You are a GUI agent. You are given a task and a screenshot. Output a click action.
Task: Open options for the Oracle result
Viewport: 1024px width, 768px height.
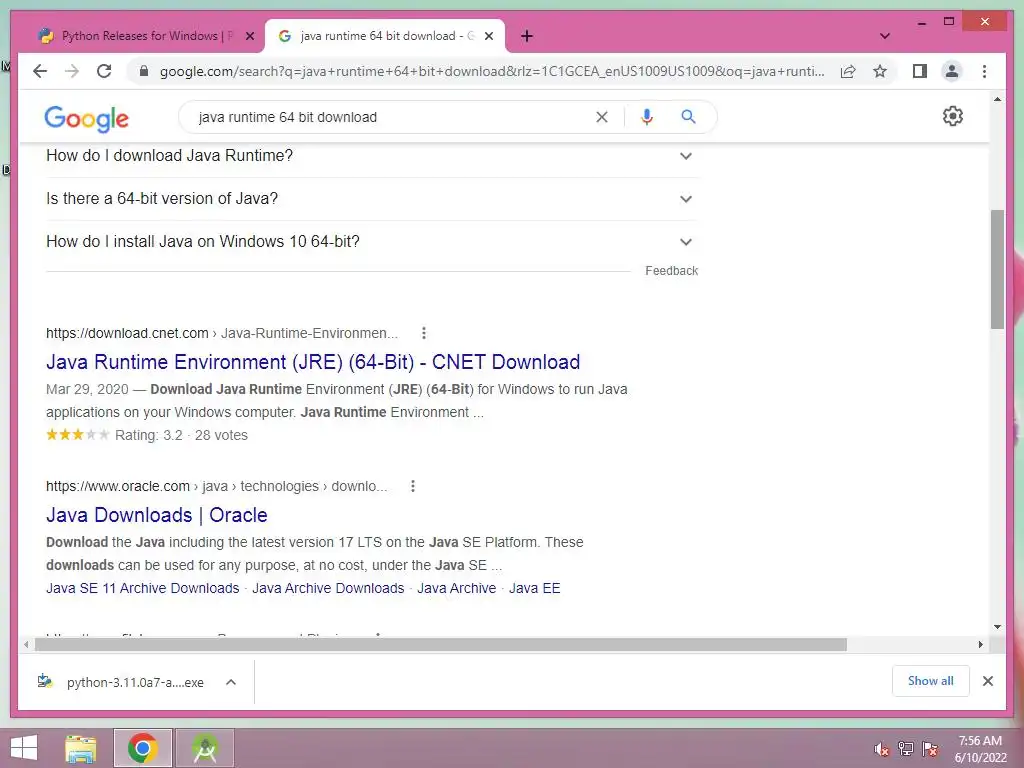click(x=413, y=486)
